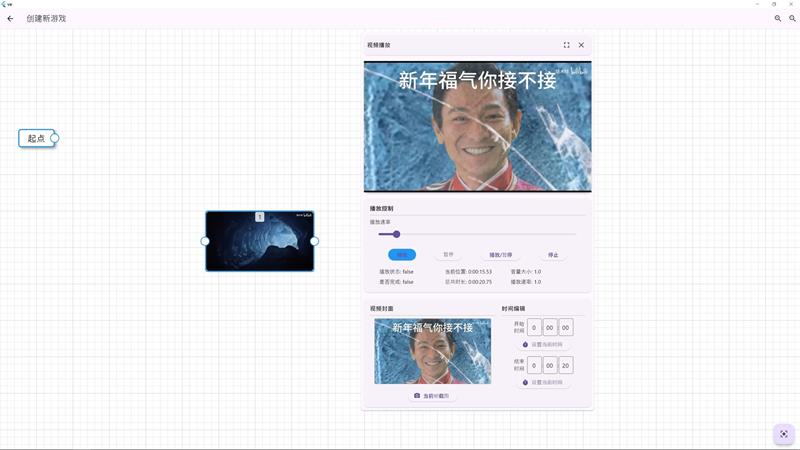Click the 起点 node output connector circle
This screenshot has height=450, width=800.
tap(55, 138)
